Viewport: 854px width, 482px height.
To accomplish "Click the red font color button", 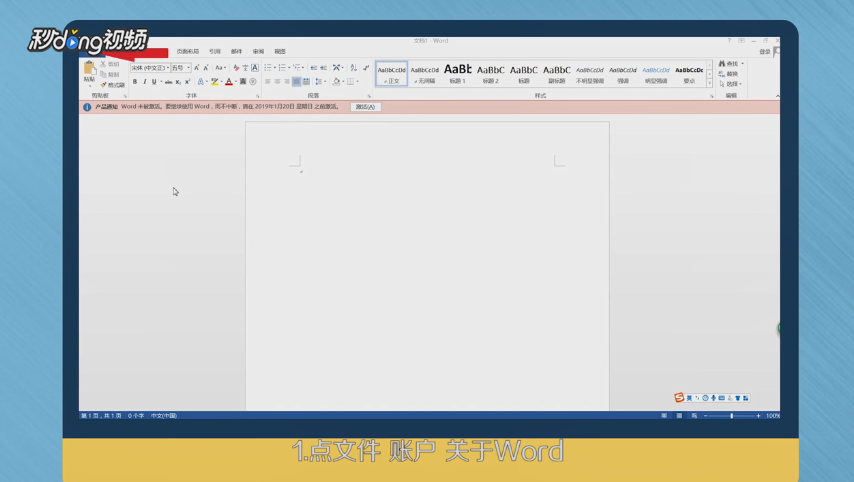I will click(229, 82).
